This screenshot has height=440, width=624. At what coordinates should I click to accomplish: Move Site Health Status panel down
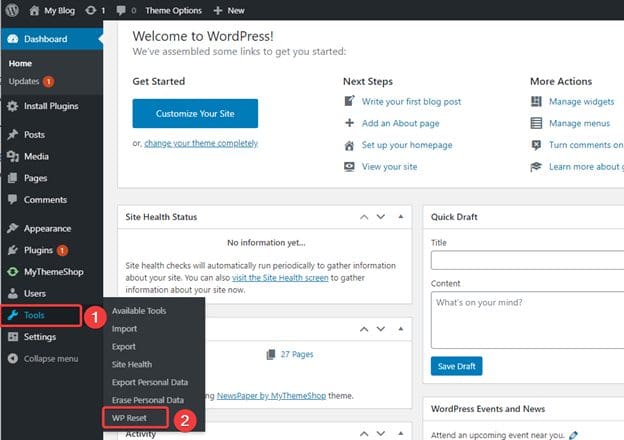(x=380, y=217)
